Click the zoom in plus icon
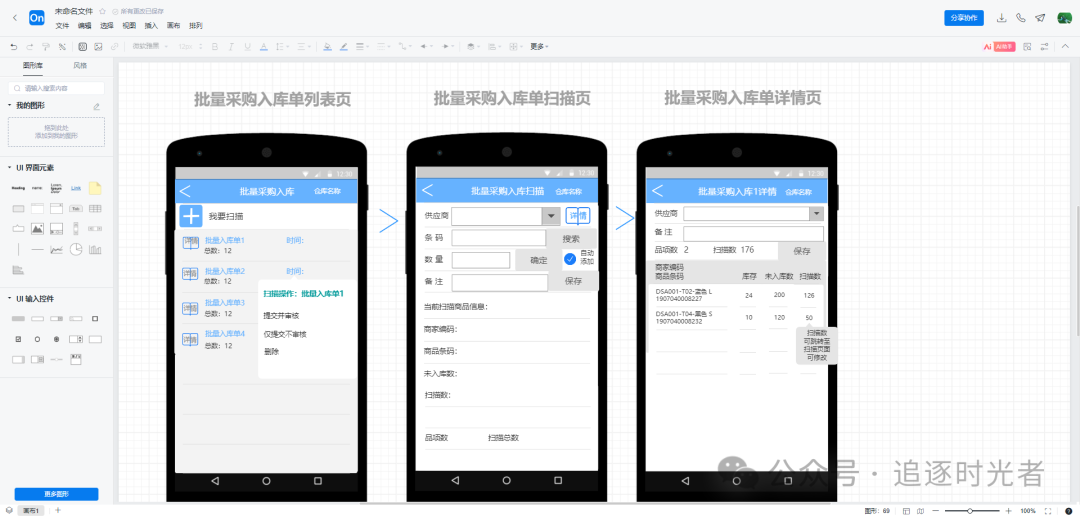Viewport: 1080px width, 517px height. (x=1008, y=511)
